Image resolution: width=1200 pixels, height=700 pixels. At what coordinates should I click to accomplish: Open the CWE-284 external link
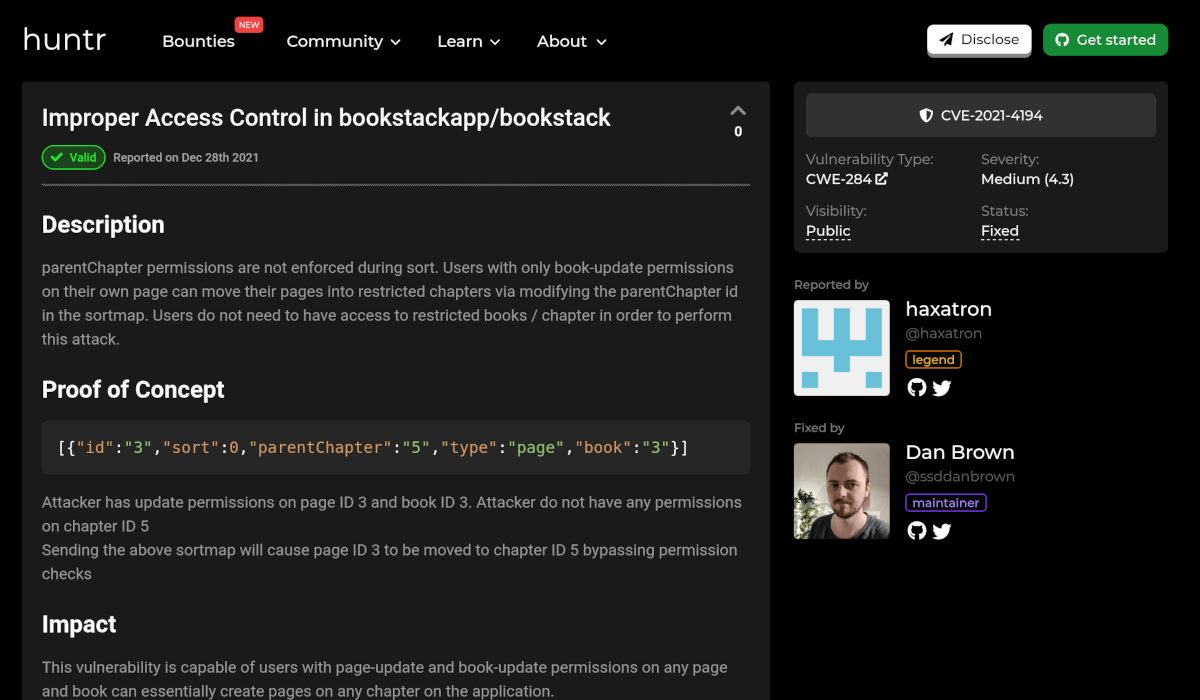846,179
